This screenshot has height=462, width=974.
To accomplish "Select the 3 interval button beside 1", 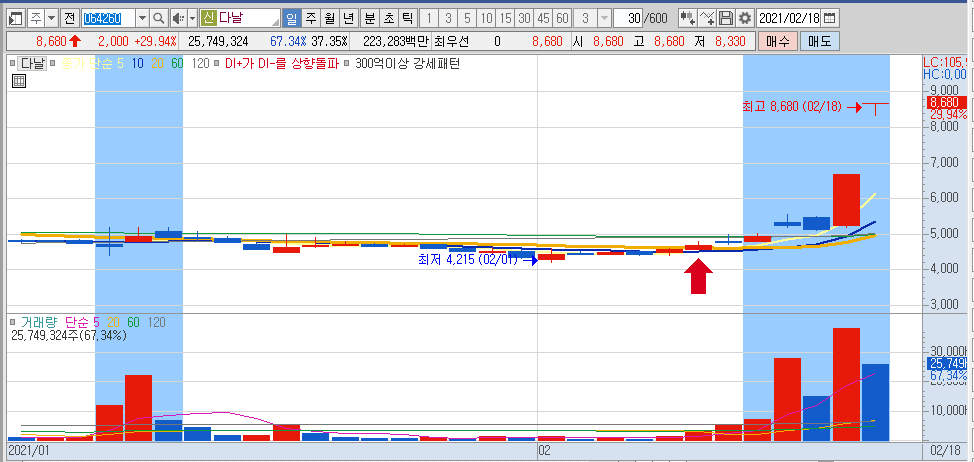I will [448, 19].
